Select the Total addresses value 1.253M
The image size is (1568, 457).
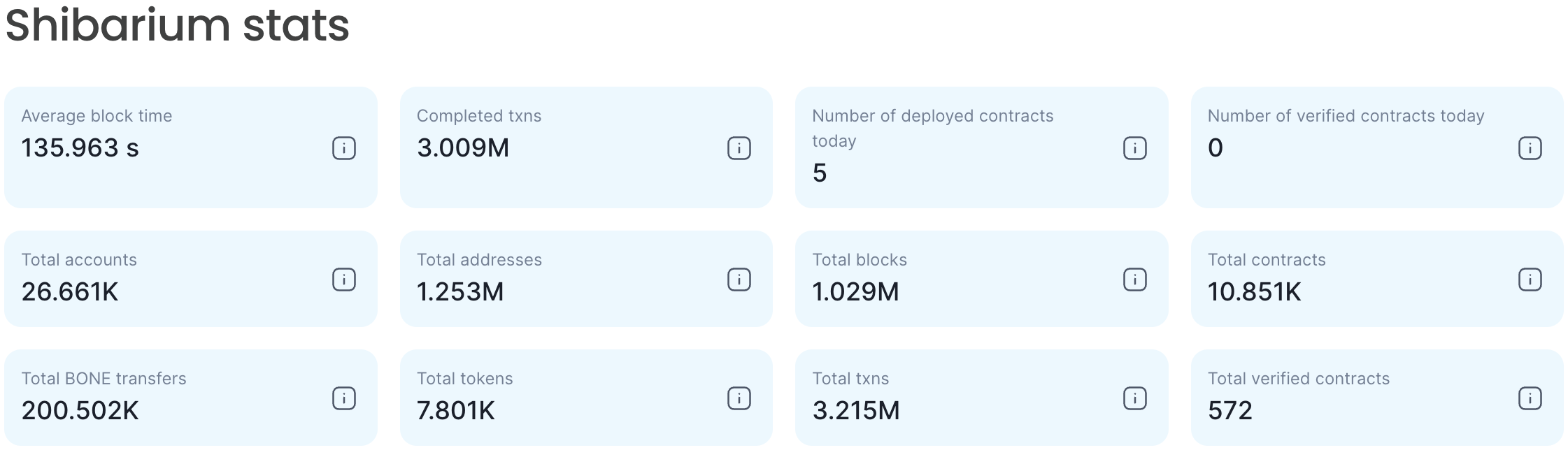(x=459, y=292)
